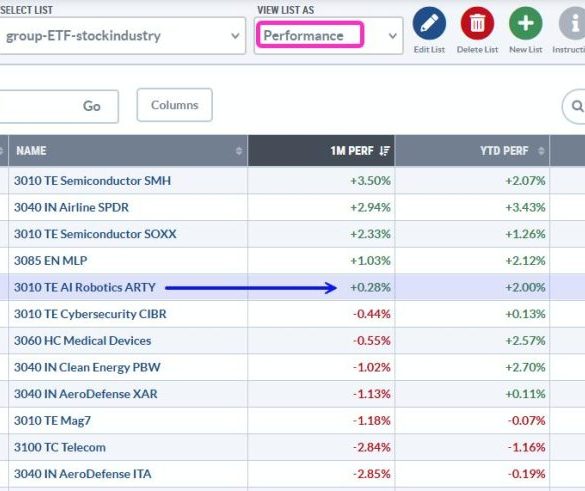Open 3040 IN AeroDefense XAR link
This screenshot has height=491, width=585.
(x=86, y=394)
